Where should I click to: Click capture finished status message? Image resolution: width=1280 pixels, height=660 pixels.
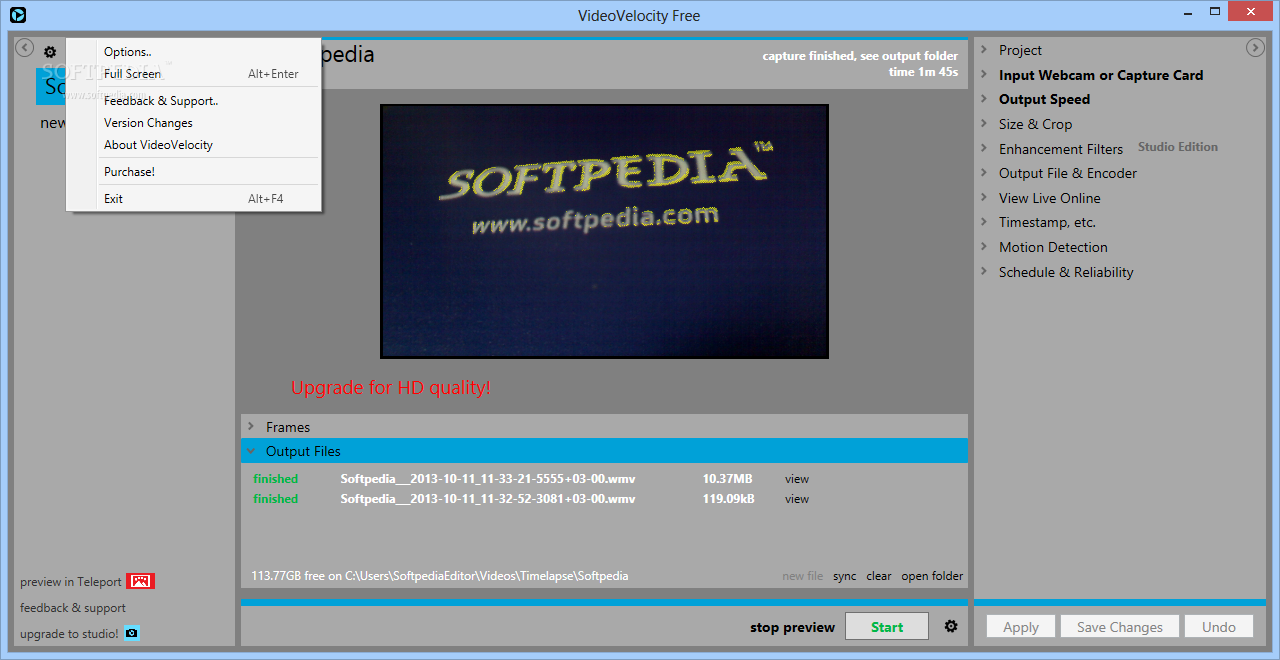pos(860,56)
